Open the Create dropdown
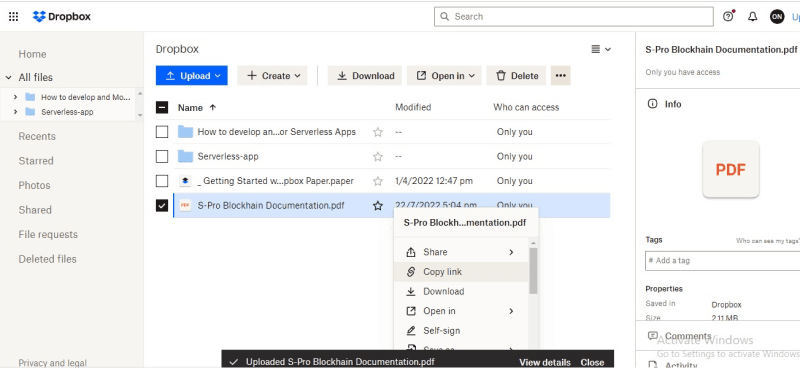The image size is (800, 368). [x=272, y=76]
